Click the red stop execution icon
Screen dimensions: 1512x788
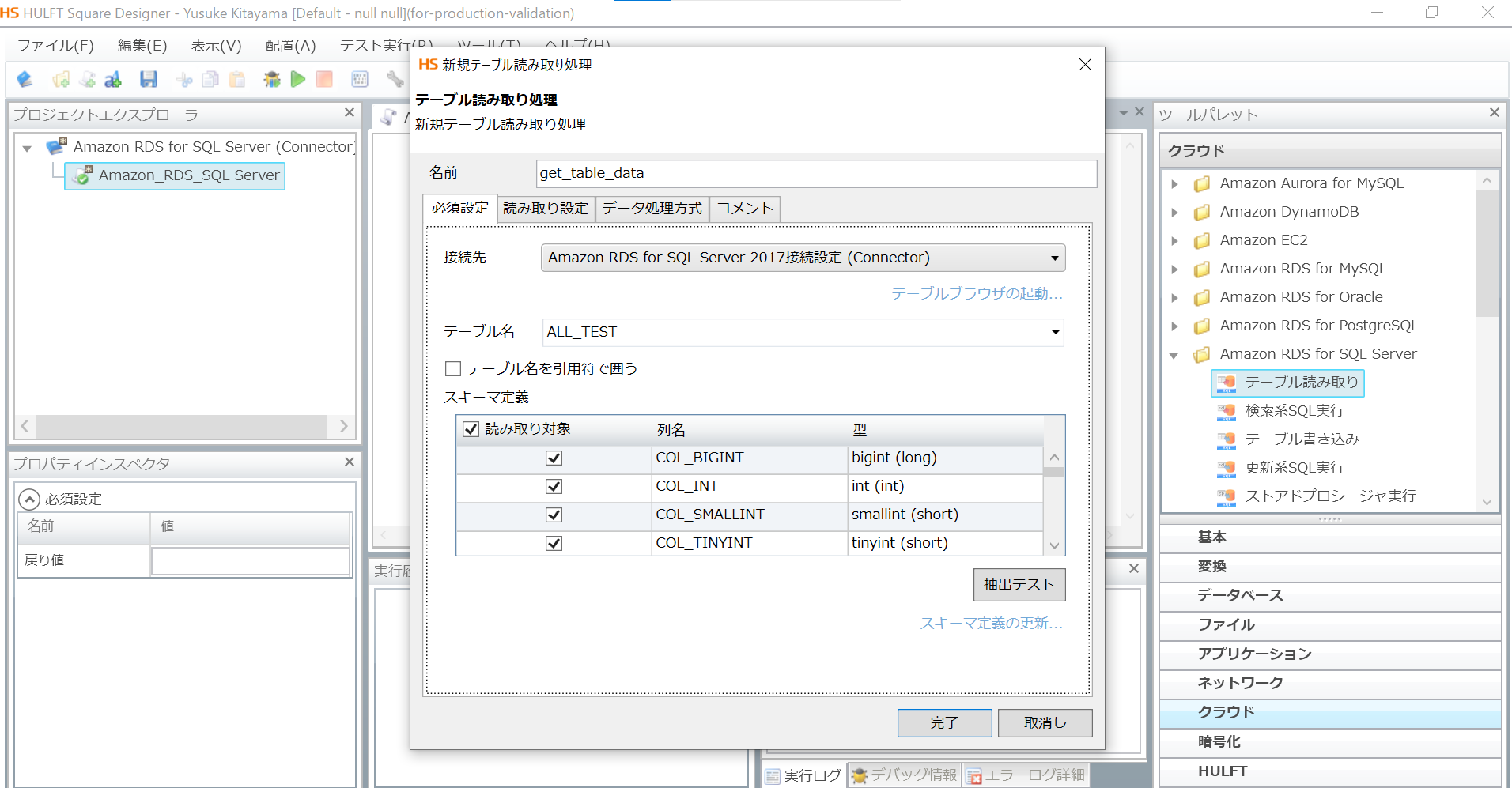(324, 79)
